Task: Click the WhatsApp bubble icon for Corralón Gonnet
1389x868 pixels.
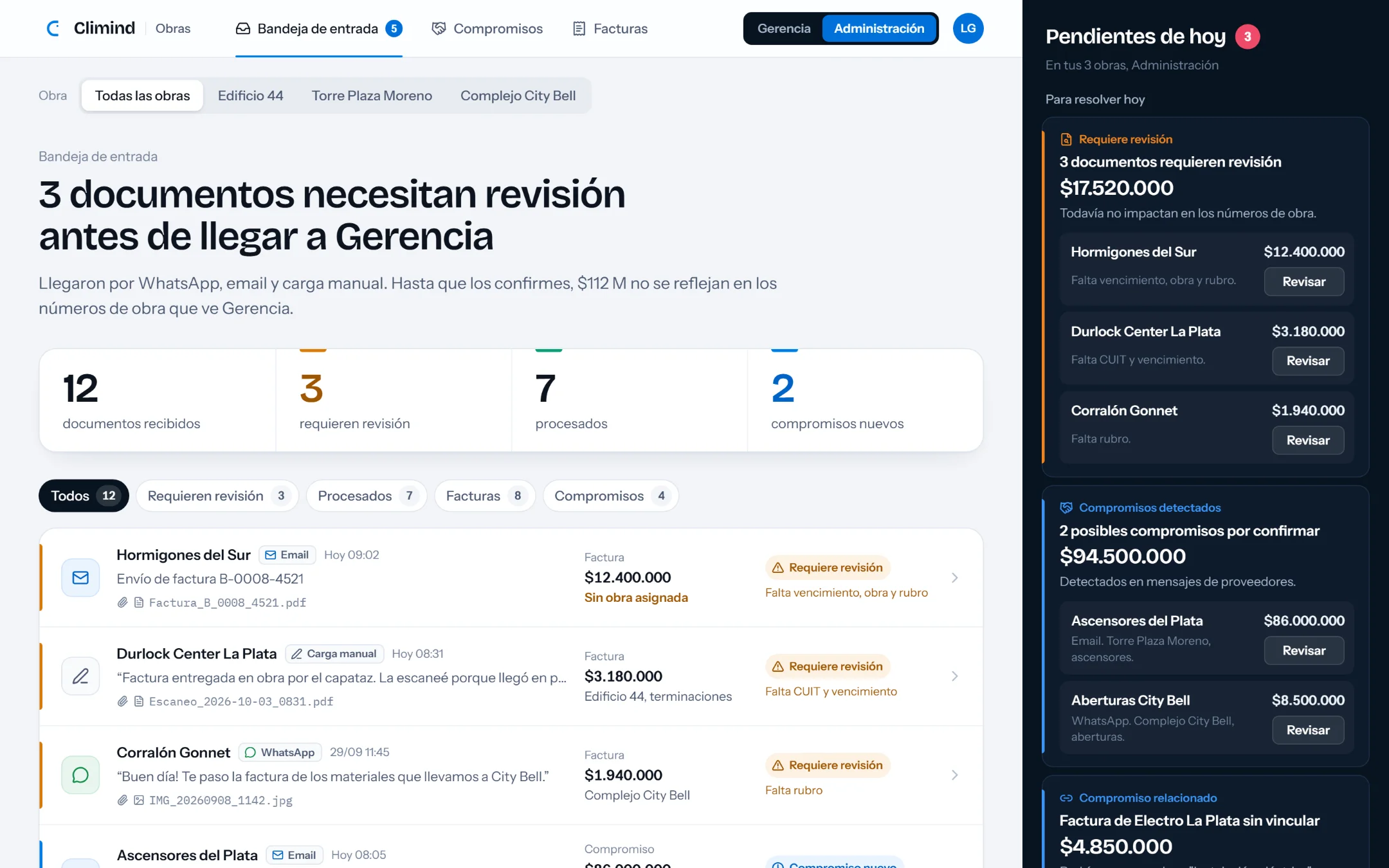Action: [x=80, y=775]
